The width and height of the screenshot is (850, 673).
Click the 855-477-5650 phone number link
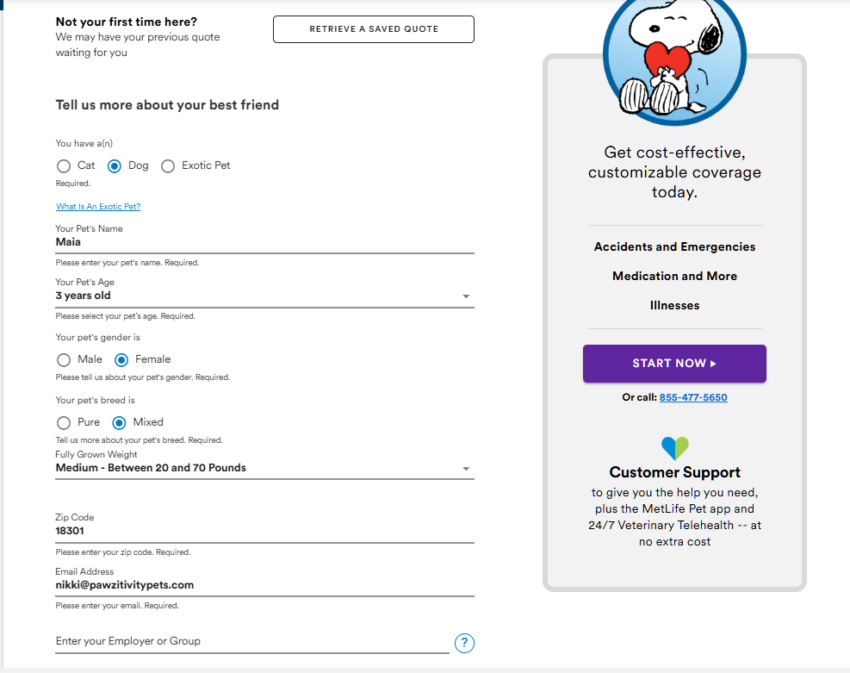click(x=693, y=397)
